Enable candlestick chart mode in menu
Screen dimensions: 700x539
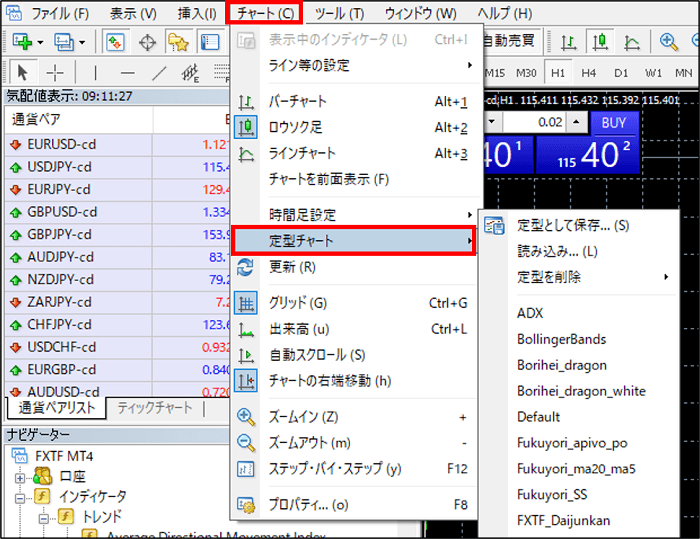pos(297,128)
